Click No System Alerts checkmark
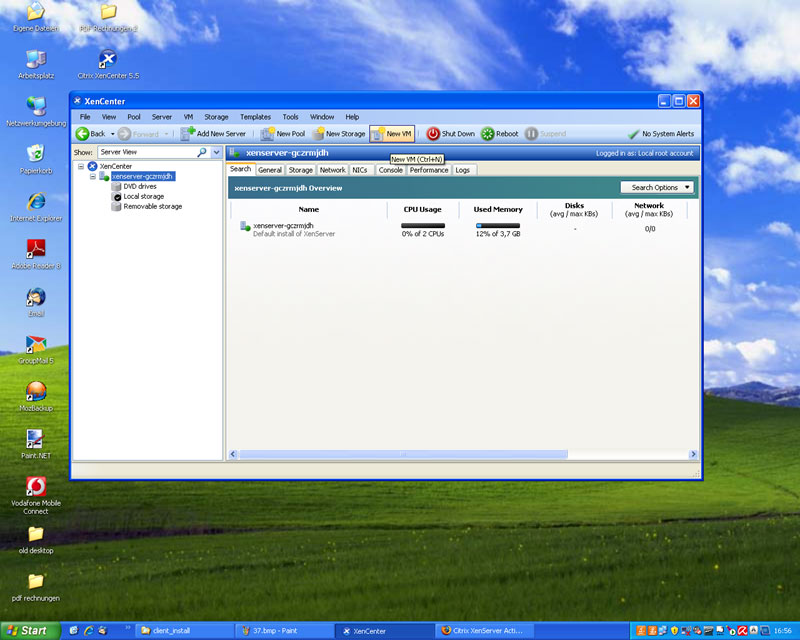This screenshot has height=640, width=800. coord(633,134)
